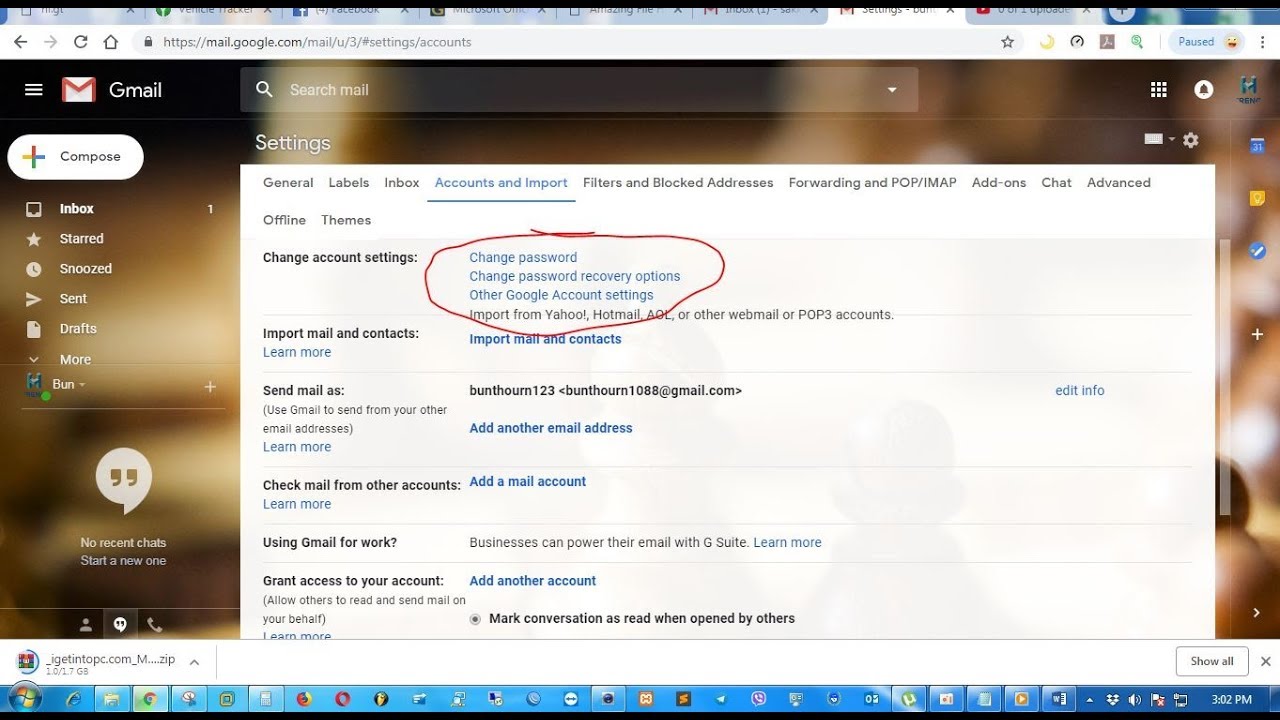
Task: Get add-ons with side panel plus icon
Action: 1257,334
